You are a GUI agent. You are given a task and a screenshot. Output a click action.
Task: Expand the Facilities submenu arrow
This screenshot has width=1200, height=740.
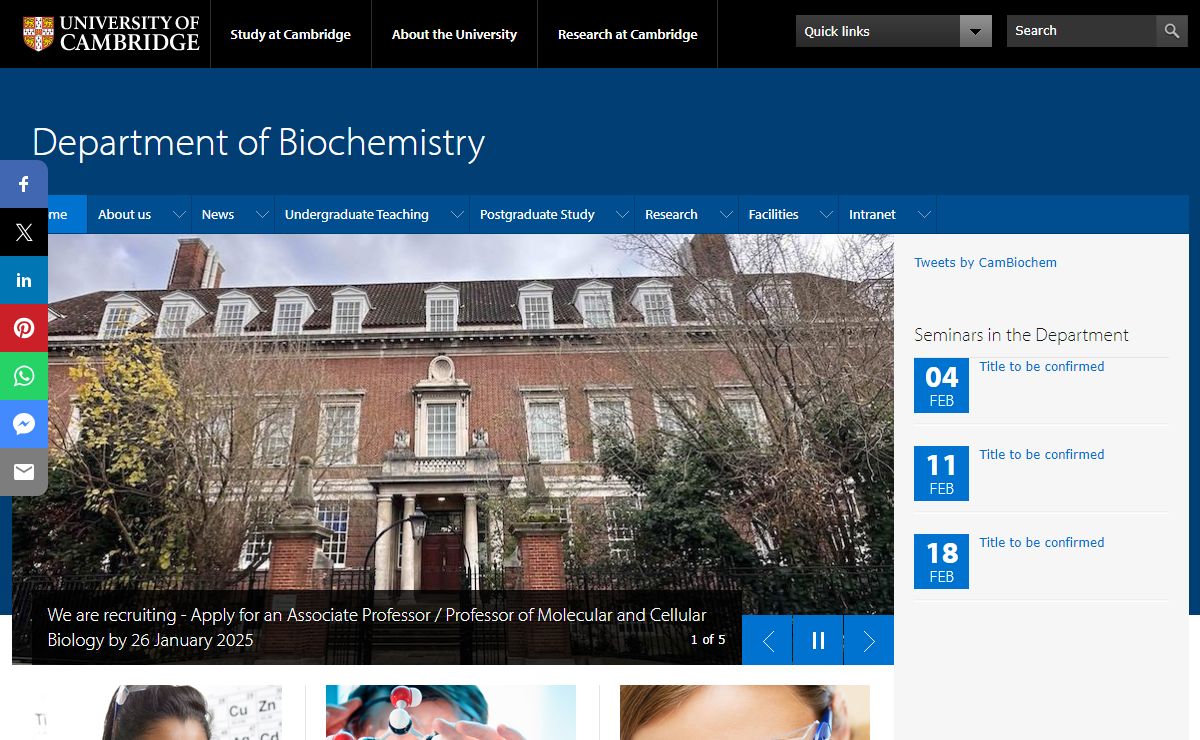(827, 214)
